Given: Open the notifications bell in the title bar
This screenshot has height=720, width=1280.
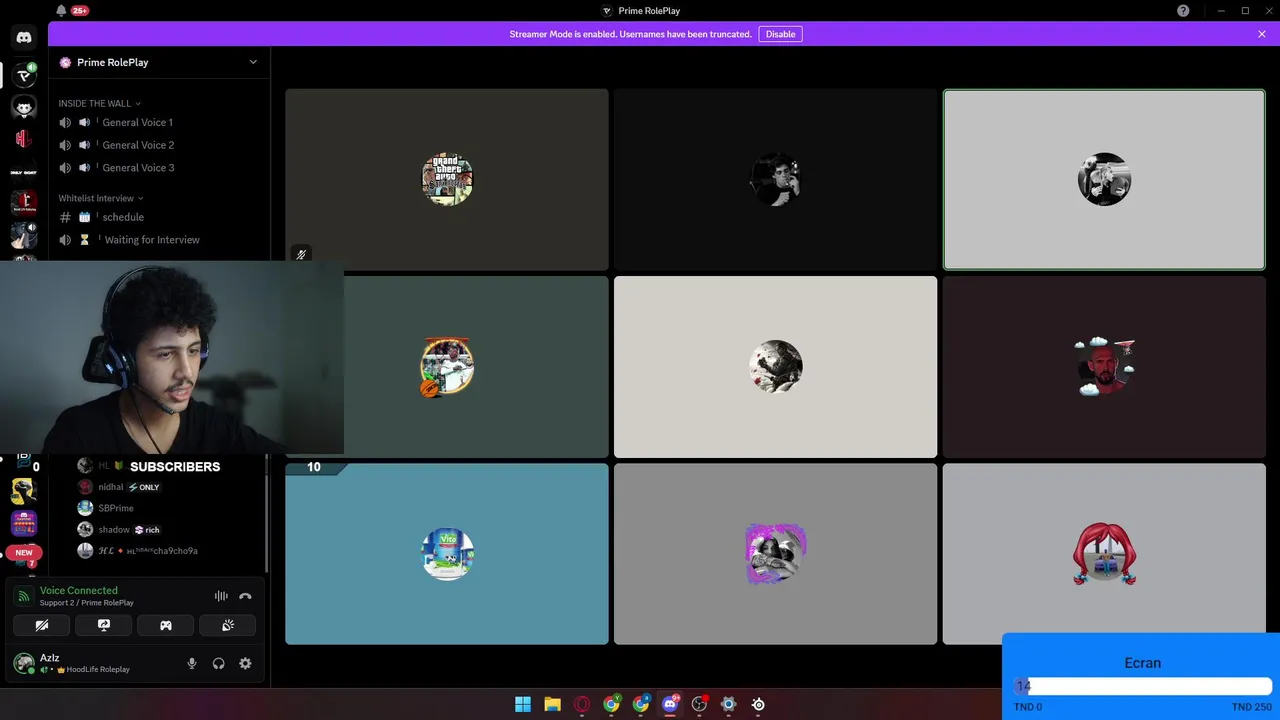Looking at the screenshot, I should (61, 11).
